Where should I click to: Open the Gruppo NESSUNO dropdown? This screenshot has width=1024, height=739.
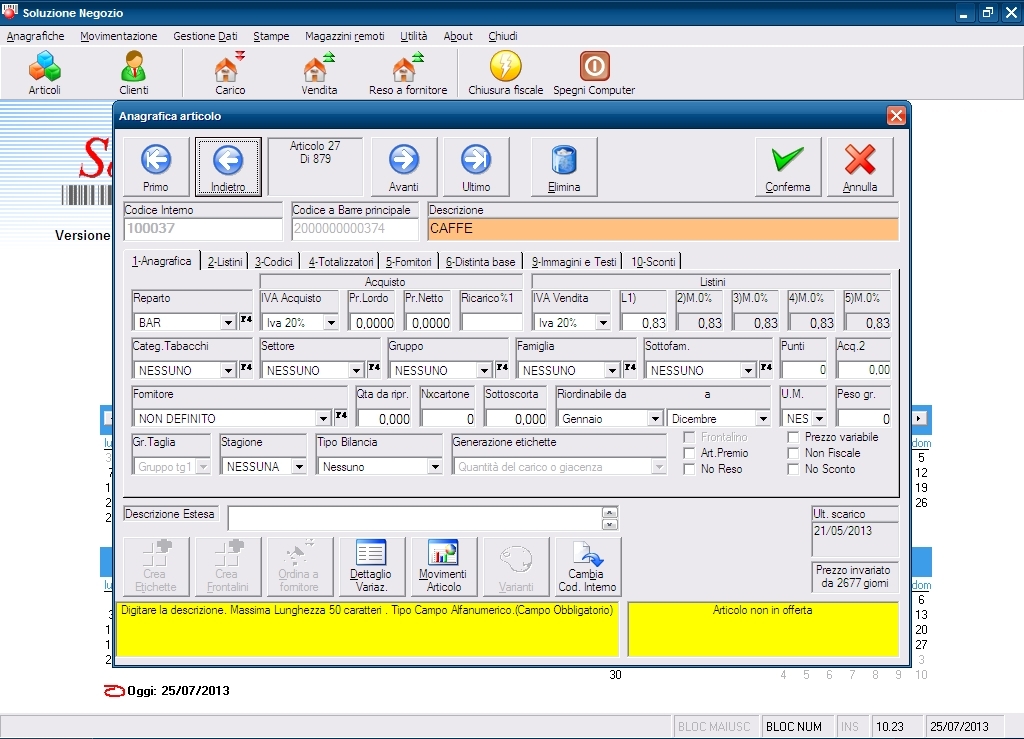point(483,370)
